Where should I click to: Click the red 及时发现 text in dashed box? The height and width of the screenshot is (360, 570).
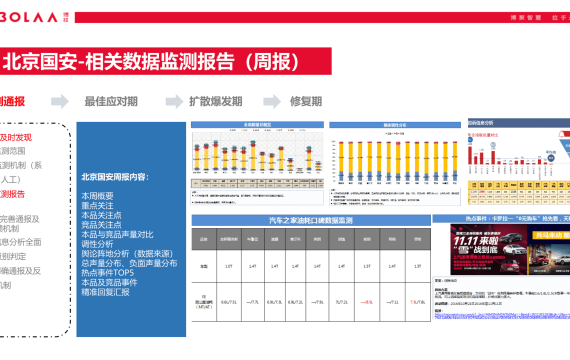[x=16, y=137]
